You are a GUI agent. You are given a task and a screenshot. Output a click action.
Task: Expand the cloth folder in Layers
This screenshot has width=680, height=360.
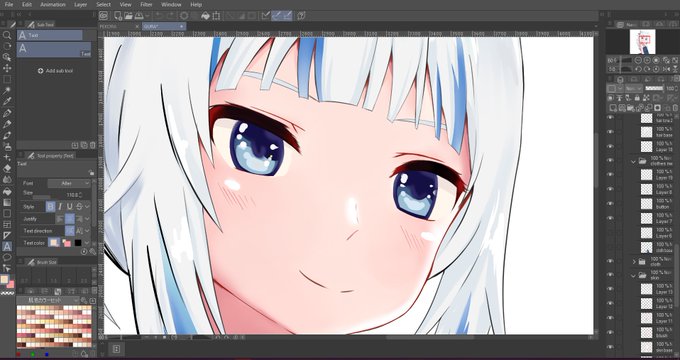[x=634, y=262]
